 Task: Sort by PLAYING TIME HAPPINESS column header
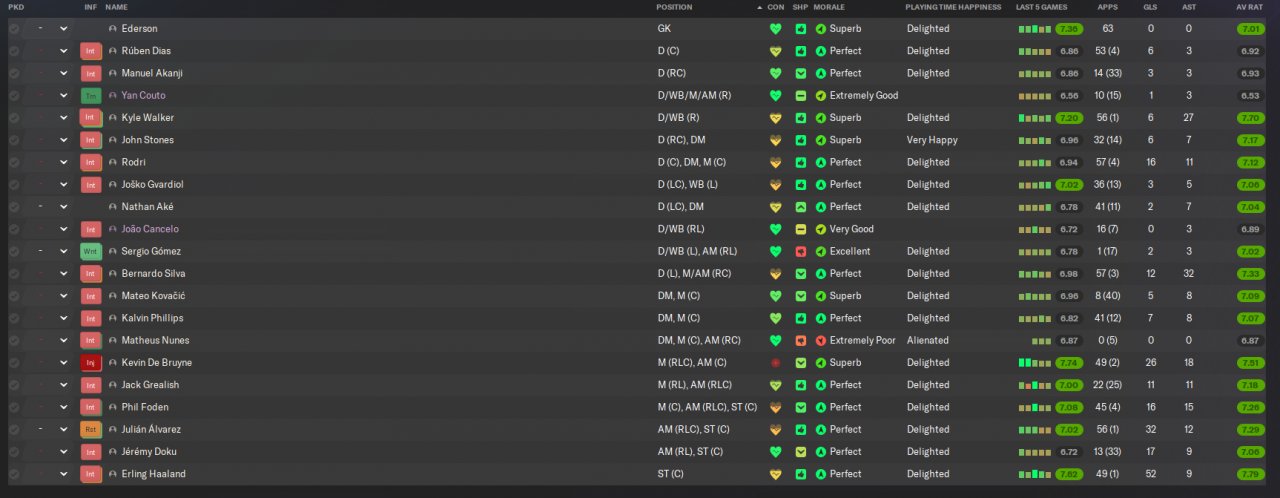coord(953,7)
